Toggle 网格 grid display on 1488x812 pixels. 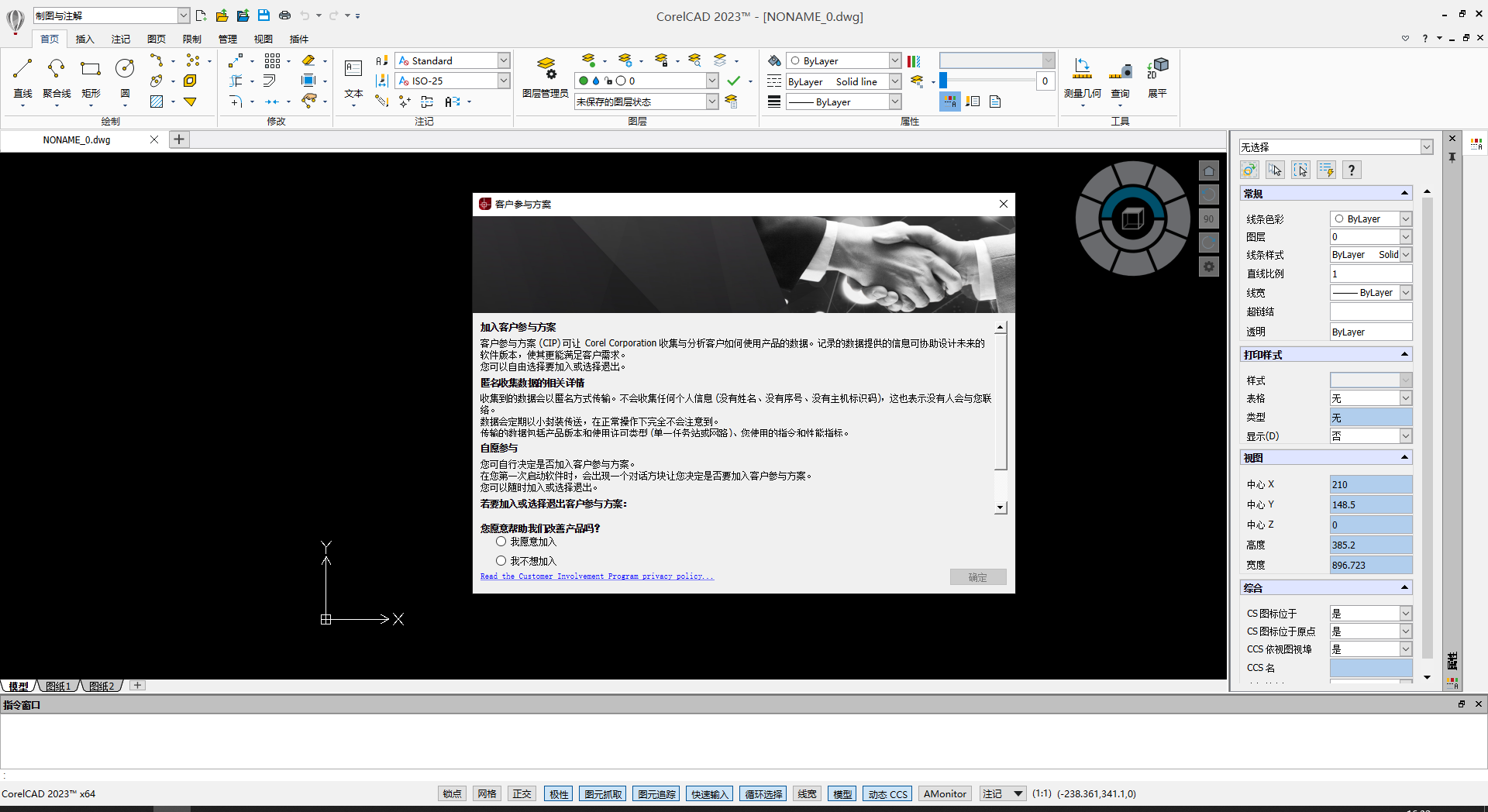click(x=487, y=793)
